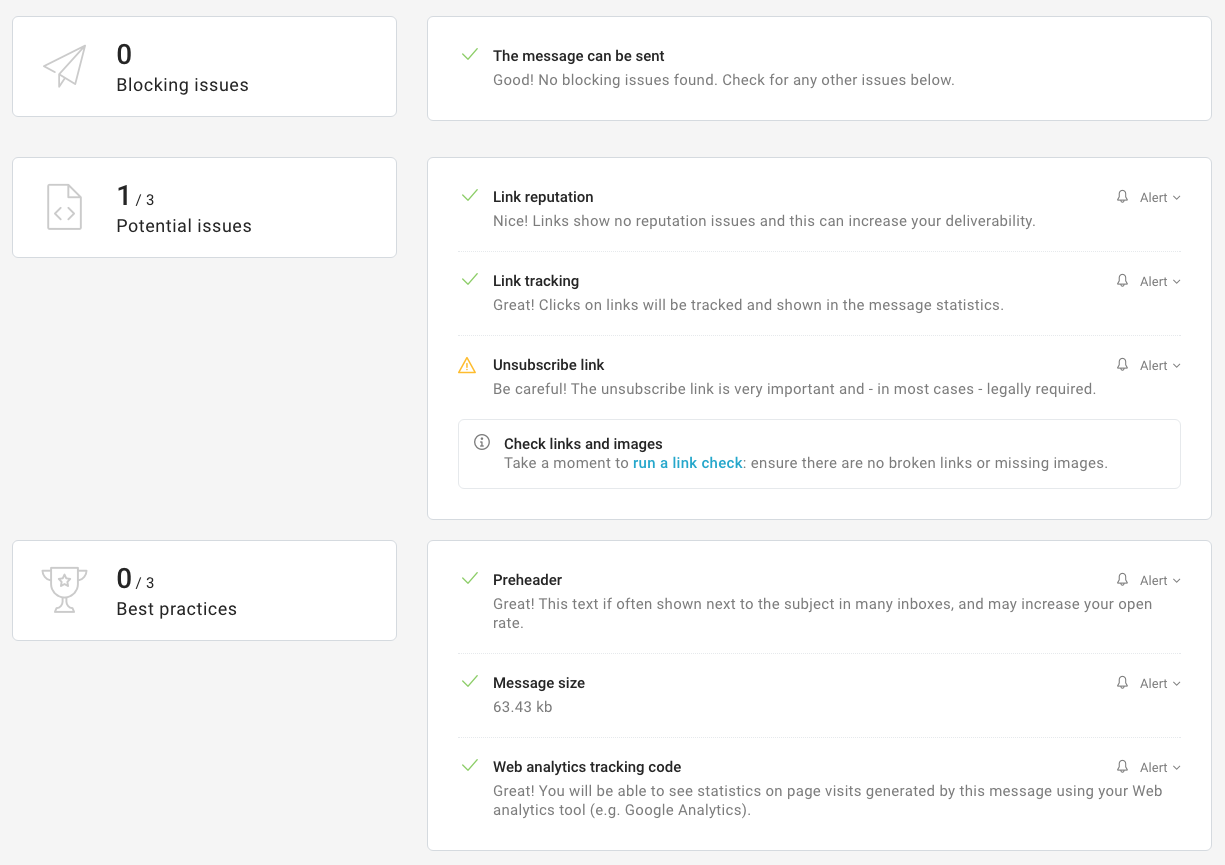The image size is (1225, 865).
Task: Click the bell icon for Message size
Action: tap(1122, 683)
